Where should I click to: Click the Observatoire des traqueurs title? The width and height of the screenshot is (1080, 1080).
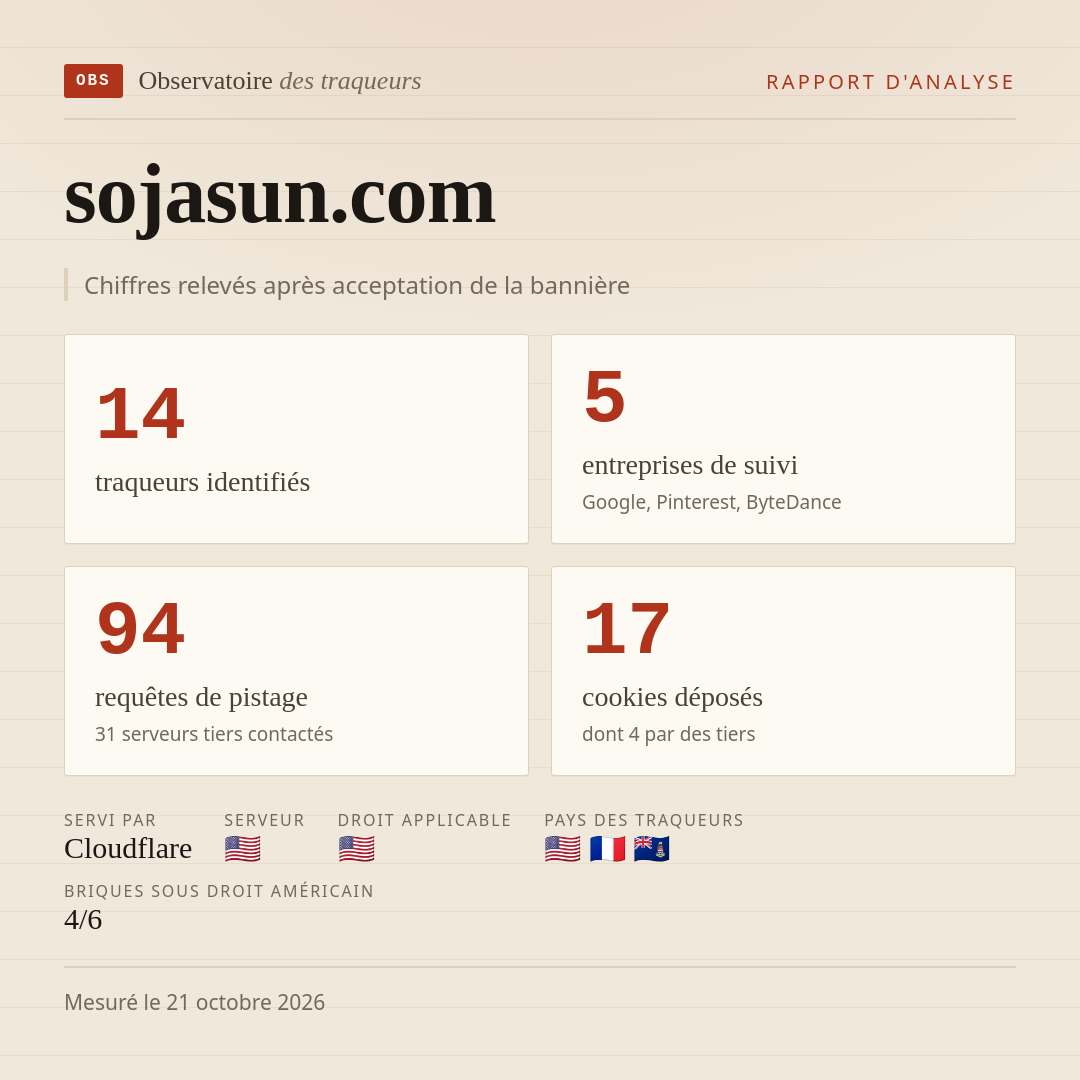click(x=280, y=81)
